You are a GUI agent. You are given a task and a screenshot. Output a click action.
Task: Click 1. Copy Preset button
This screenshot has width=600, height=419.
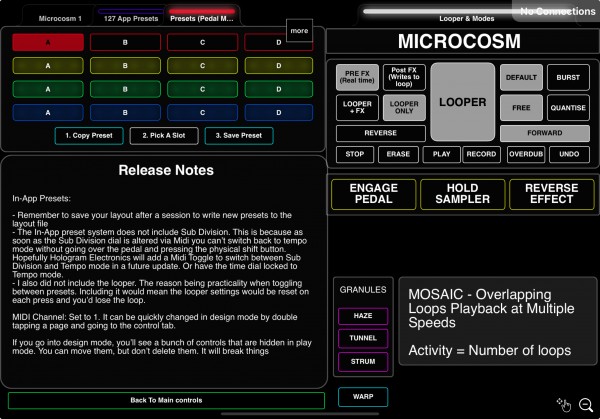[89, 135]
